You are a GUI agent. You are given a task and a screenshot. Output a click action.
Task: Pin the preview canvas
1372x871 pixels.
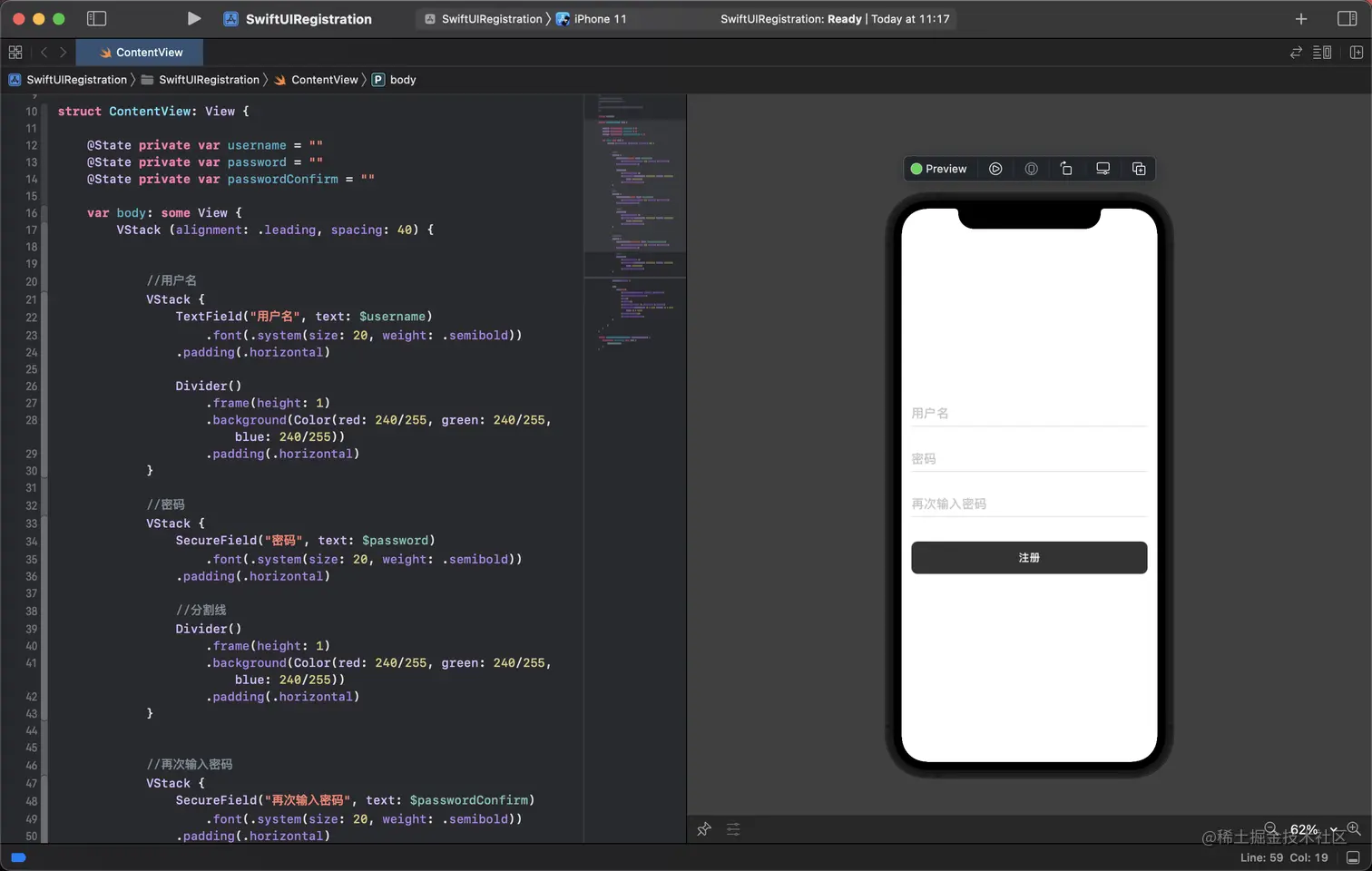coord(704,828)
